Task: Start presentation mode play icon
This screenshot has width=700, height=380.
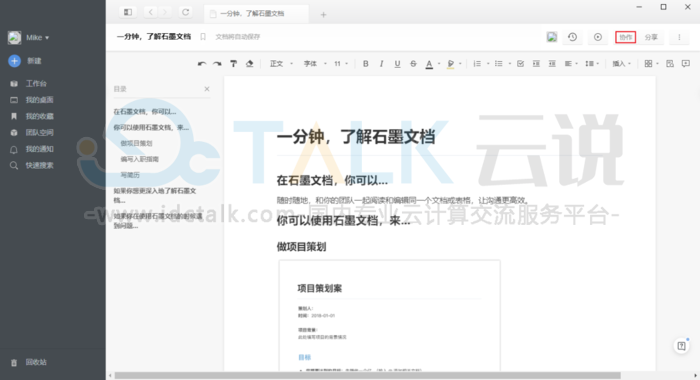Action: point(598,37)
